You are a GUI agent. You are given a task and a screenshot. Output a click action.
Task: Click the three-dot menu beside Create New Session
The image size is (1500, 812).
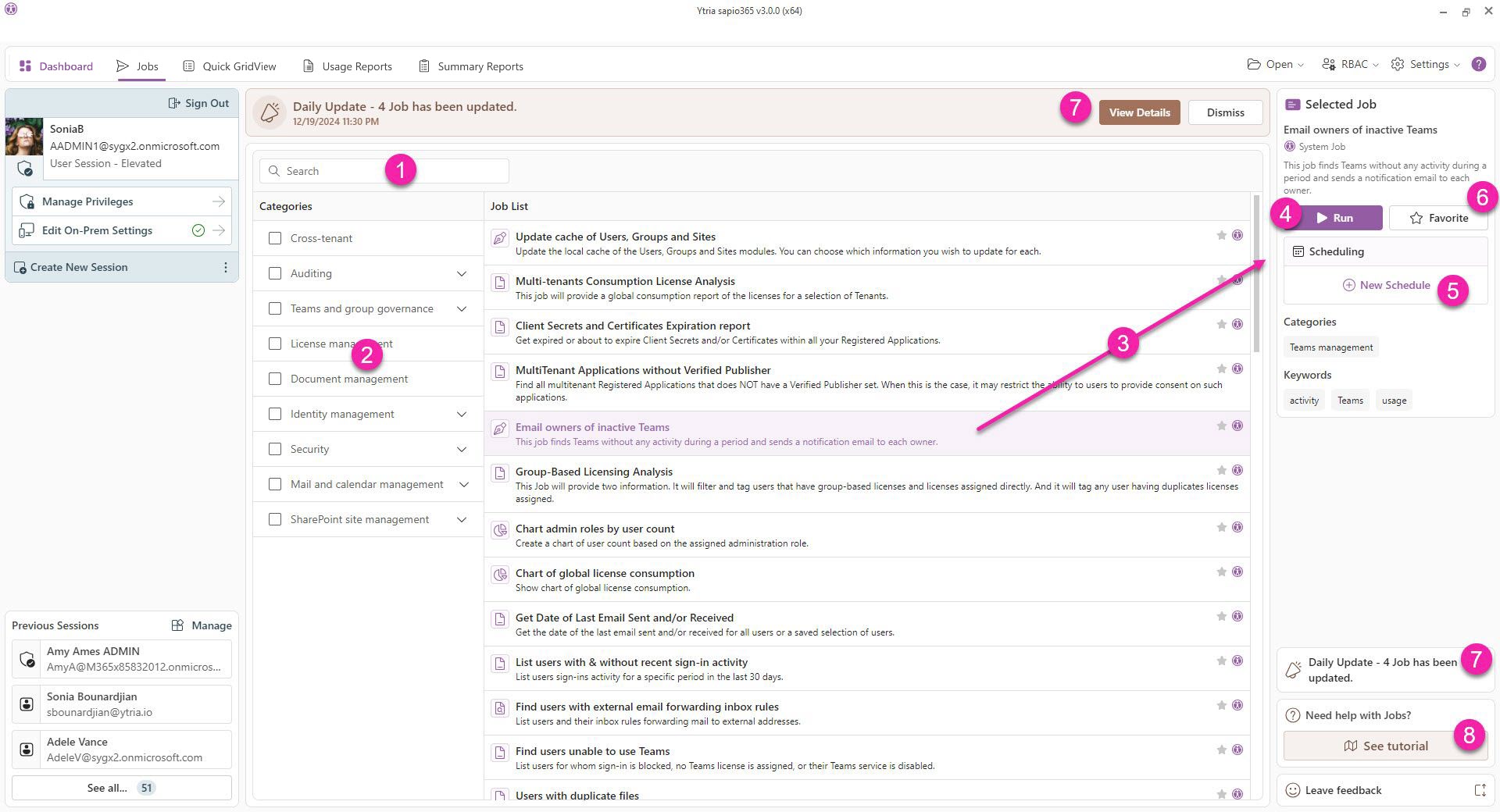point(226,268)
